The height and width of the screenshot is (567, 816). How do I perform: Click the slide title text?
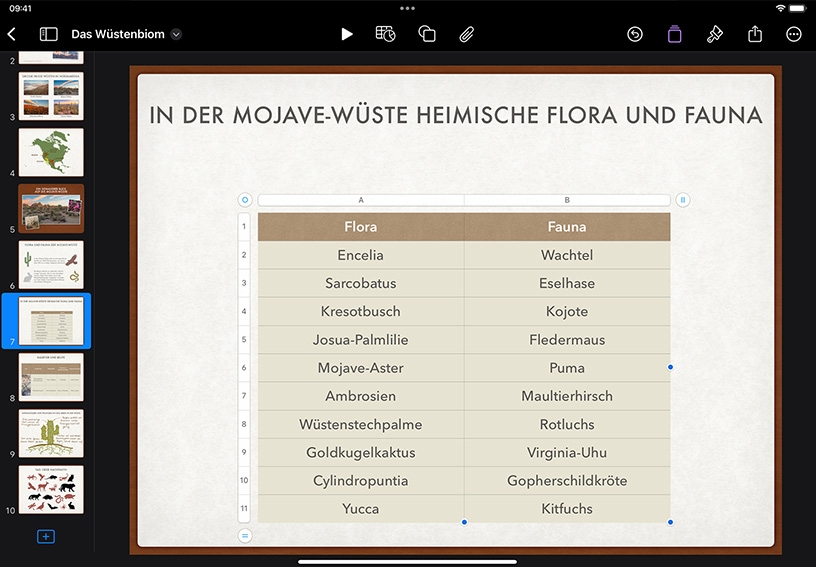[x=456, y=115]
